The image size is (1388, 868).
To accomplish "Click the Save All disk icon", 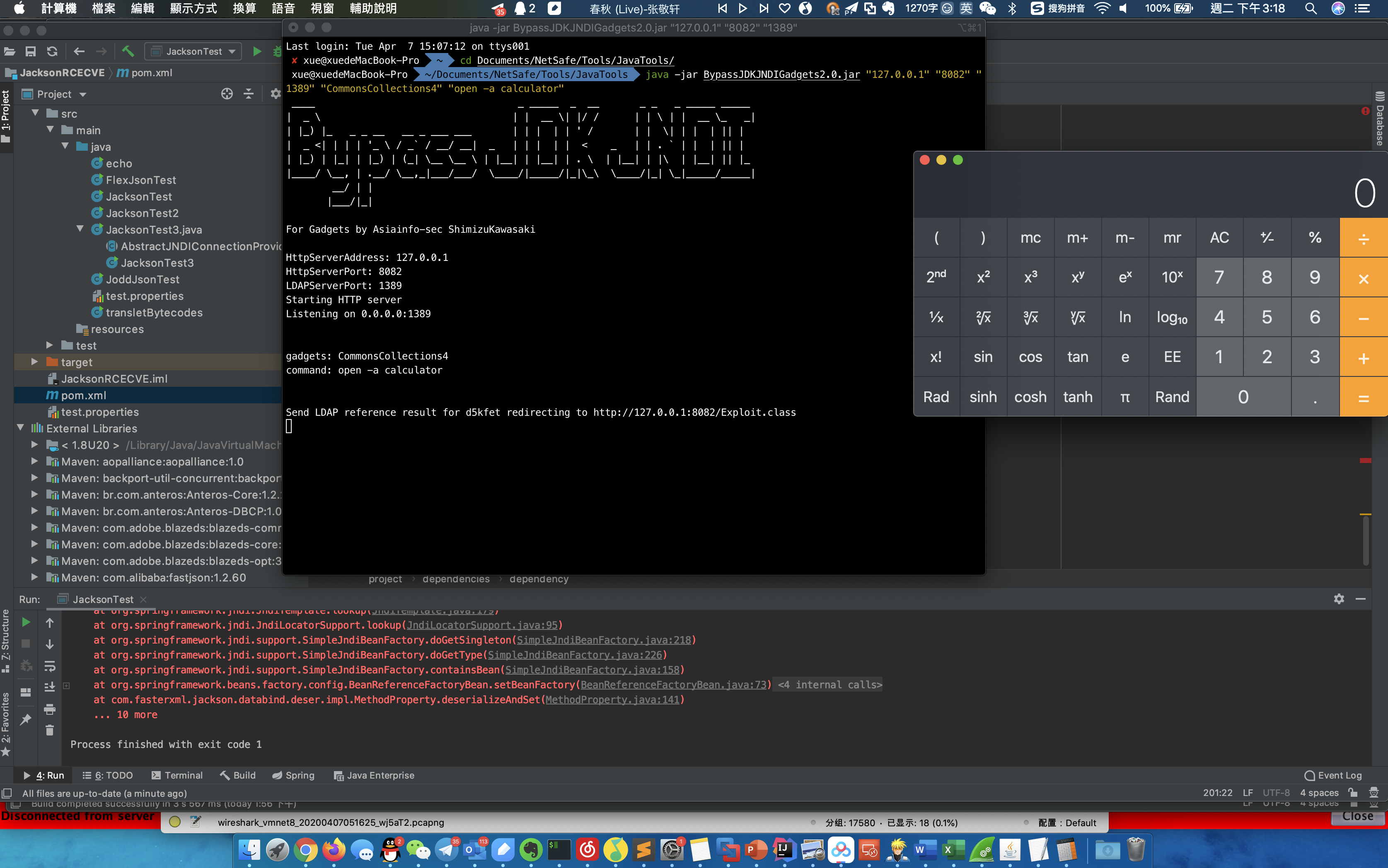I will [x=30, y=52].
